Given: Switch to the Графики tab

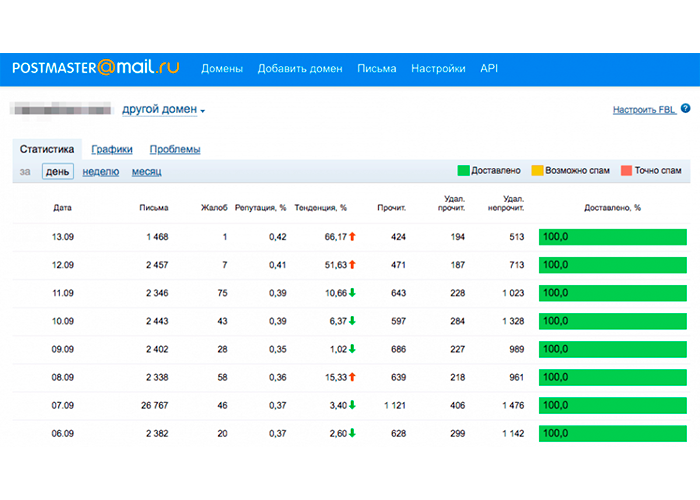Looking at the screenshot, I should click(x=112, y=150).
